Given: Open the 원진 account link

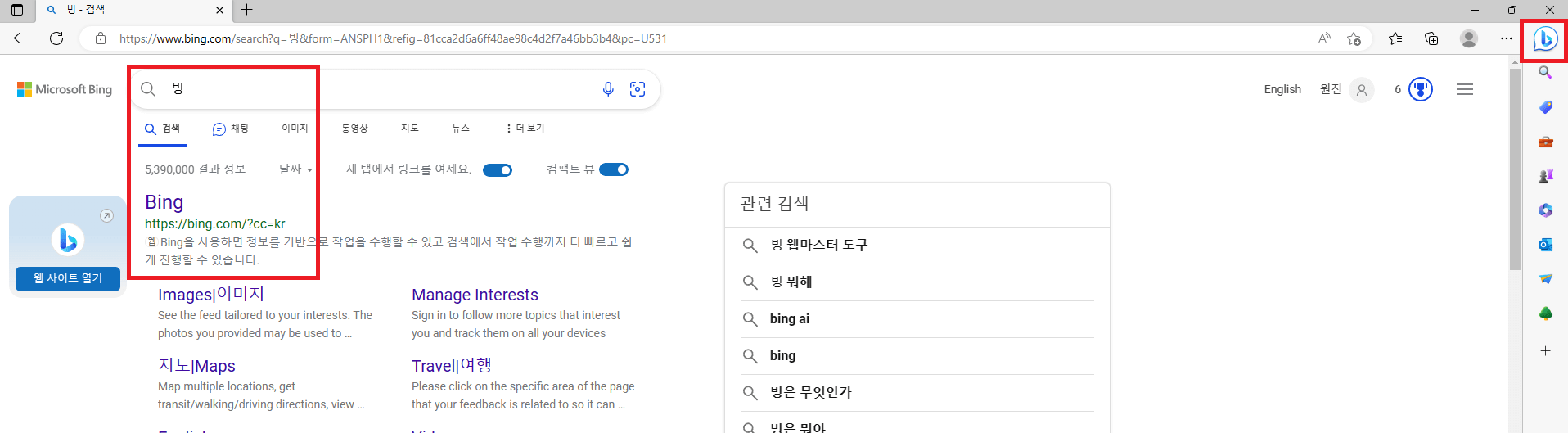Looking at the screenshot, I should tap(1346, 89).
